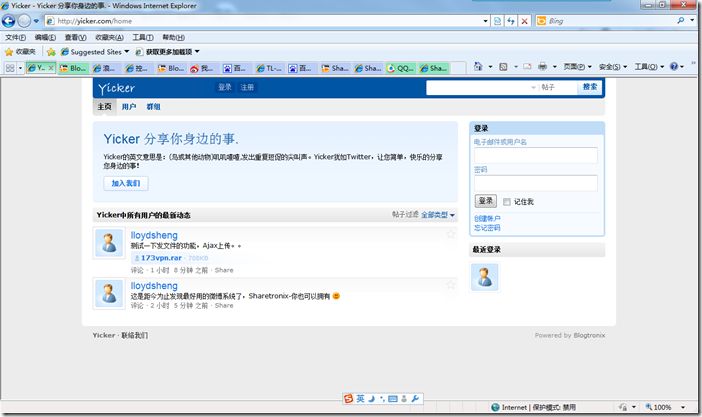Open the 帮助(H) menu
This screenshot has height=417, width=702.
point(173,38)
